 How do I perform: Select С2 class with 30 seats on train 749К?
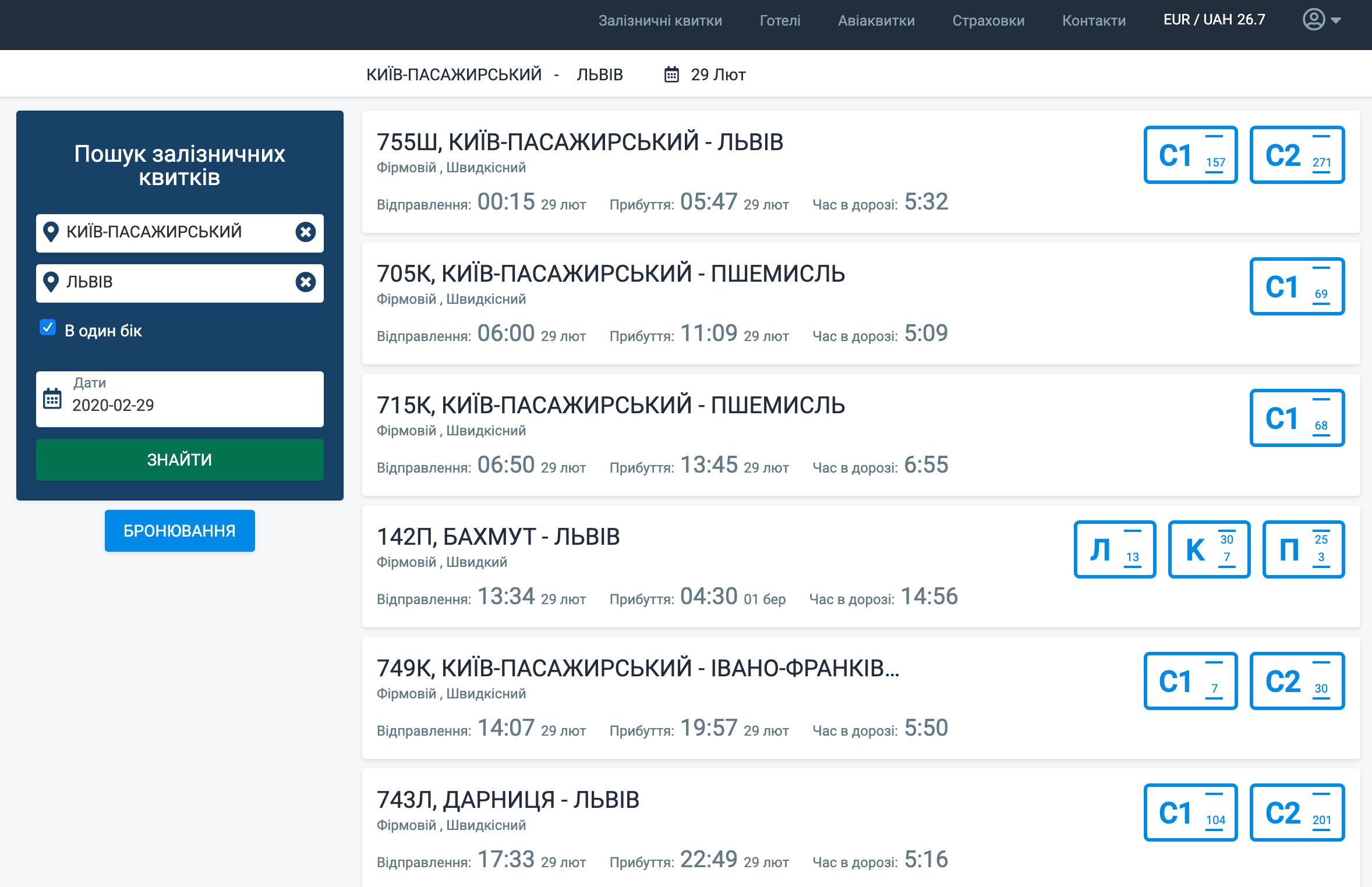1297,681
